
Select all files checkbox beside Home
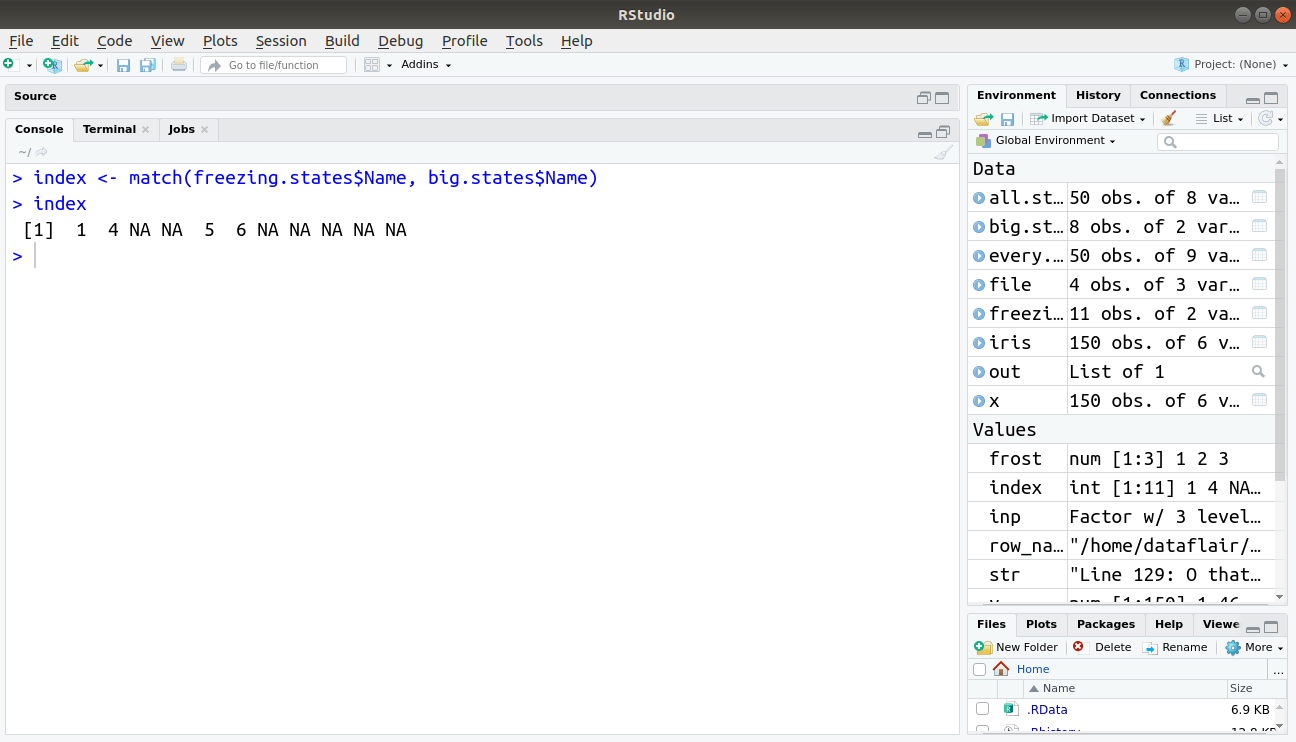pos(979,668)
